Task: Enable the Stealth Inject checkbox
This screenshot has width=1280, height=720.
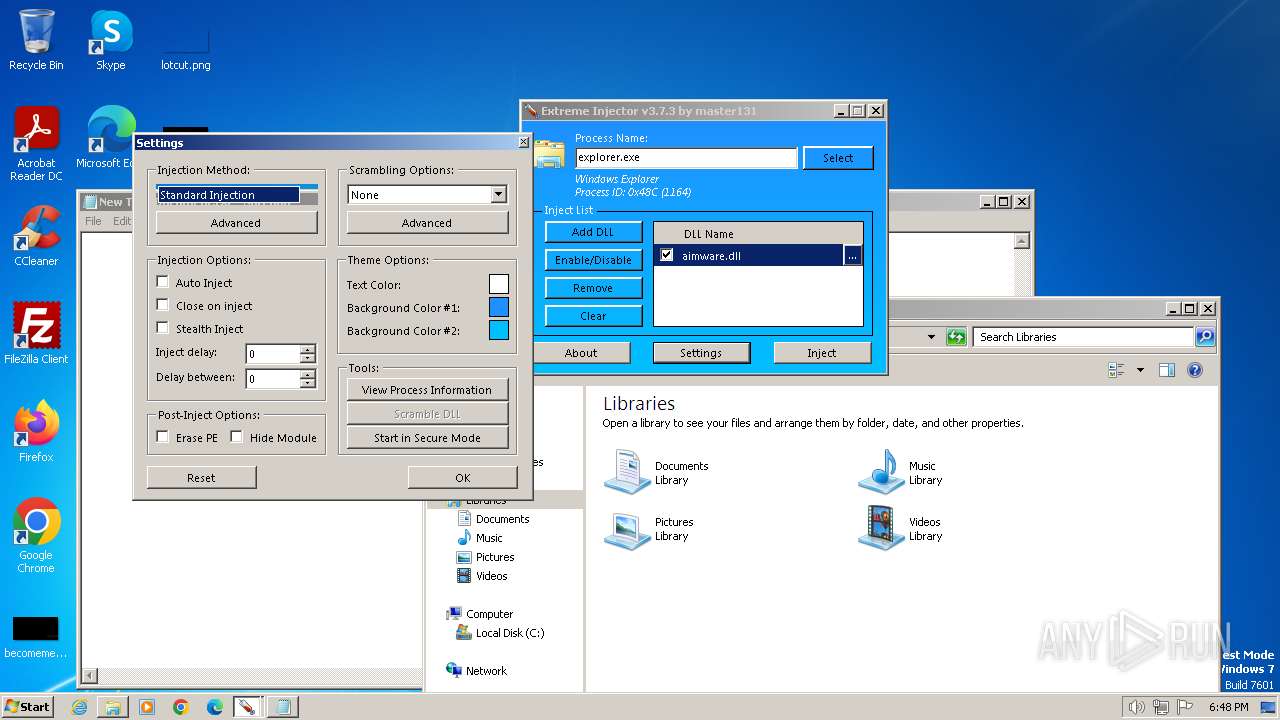Action: 163,329
